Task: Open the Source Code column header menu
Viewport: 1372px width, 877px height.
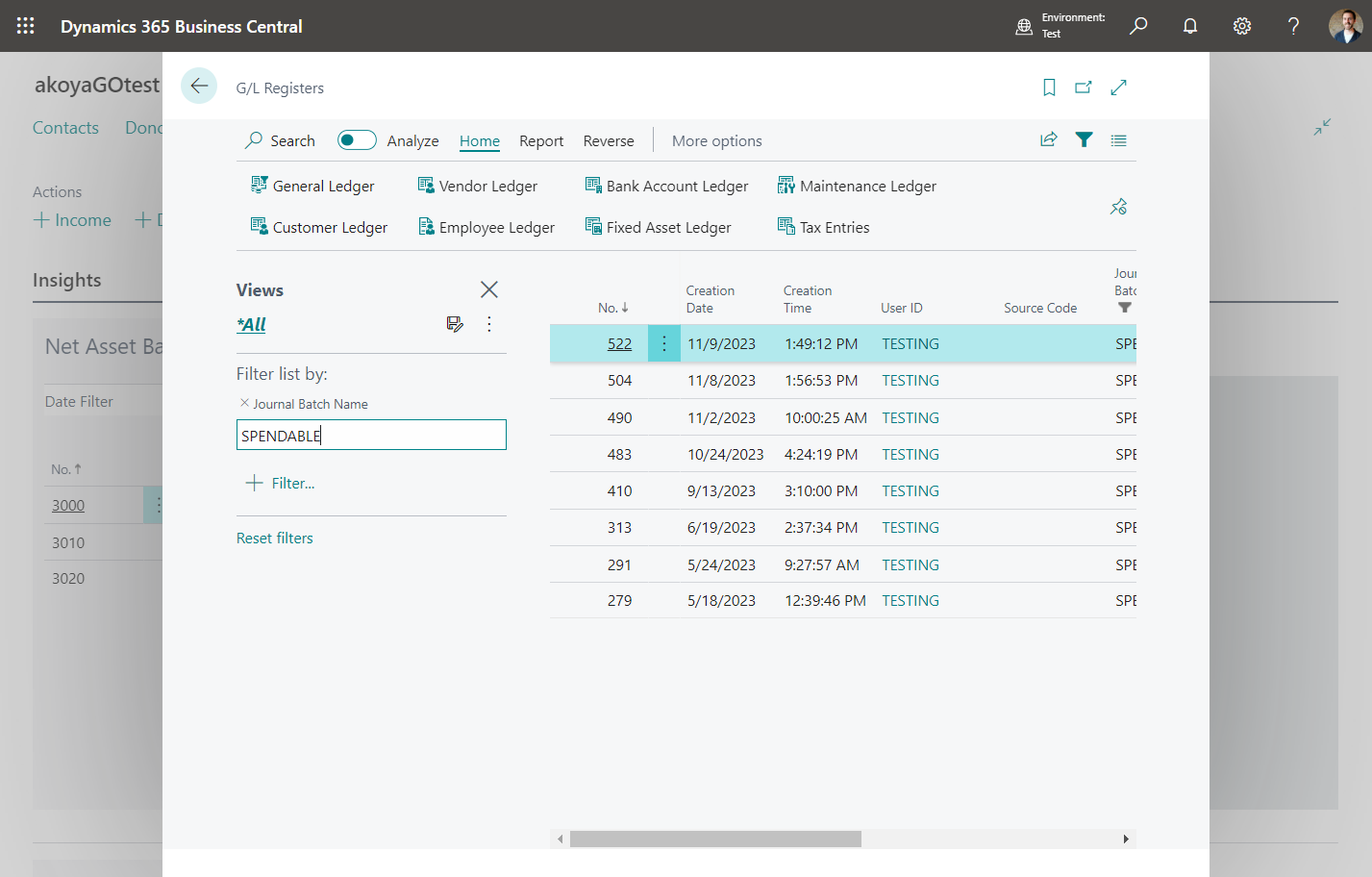Action: pyautogui.click(x=1040, y=308)
